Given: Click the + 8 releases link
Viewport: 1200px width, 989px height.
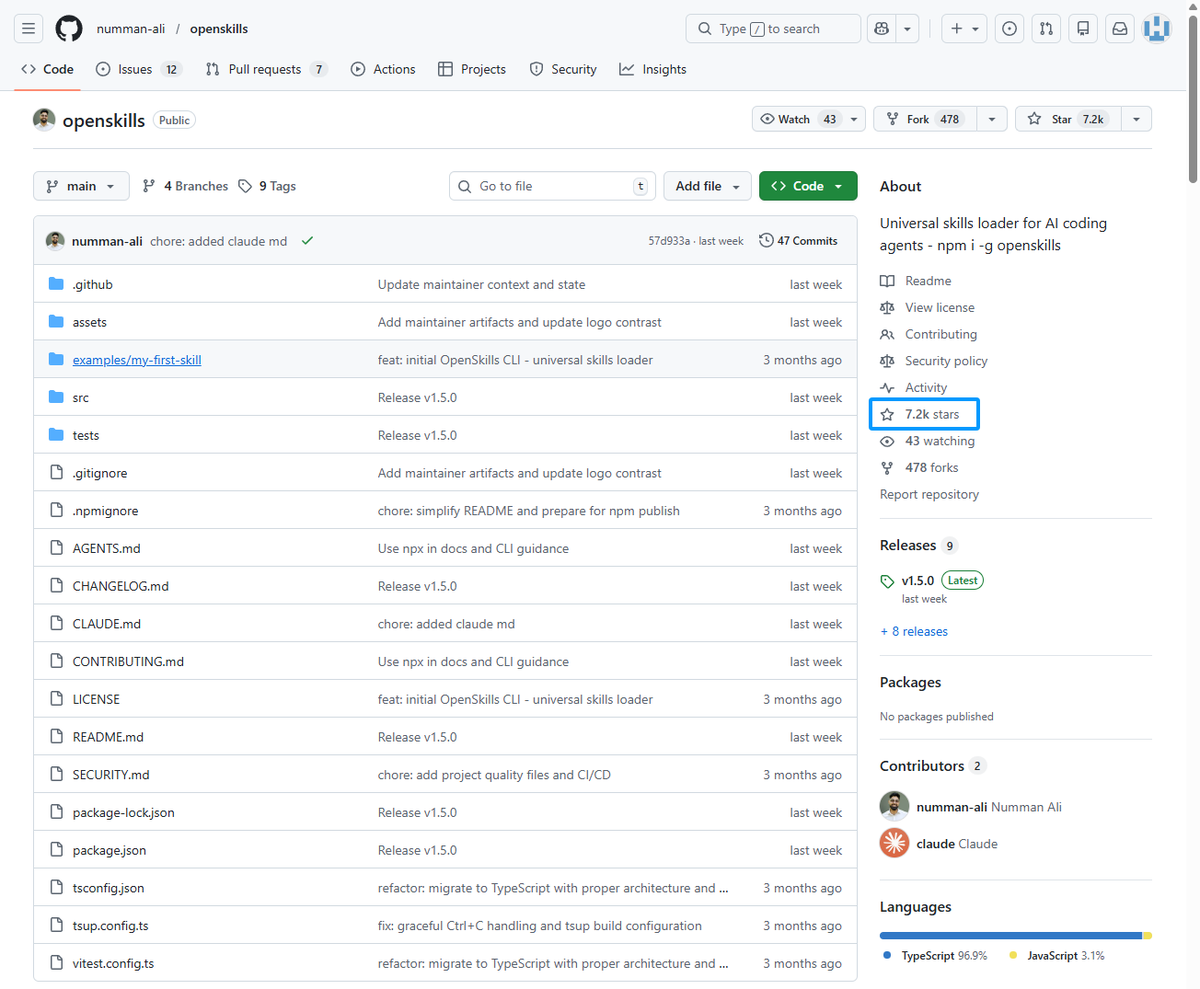Looking at the screenshot, I should click(913, 631).
